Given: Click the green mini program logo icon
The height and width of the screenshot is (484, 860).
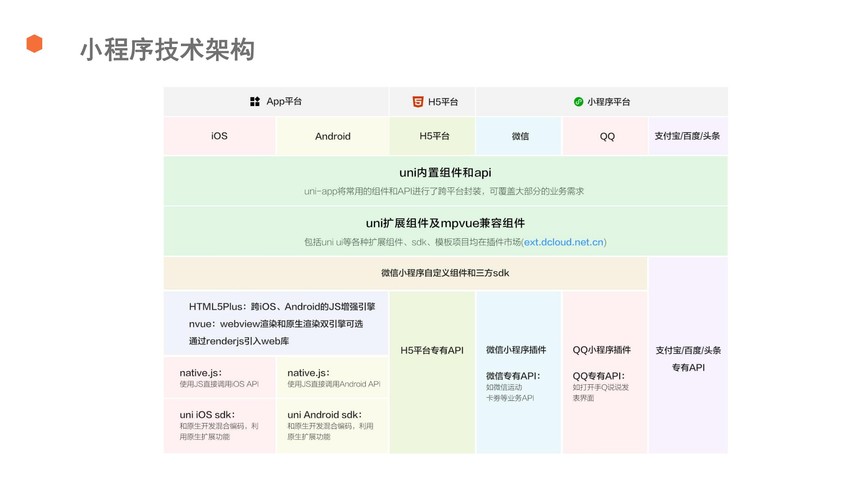Looking at the screenshot, I should pos(578,102).
